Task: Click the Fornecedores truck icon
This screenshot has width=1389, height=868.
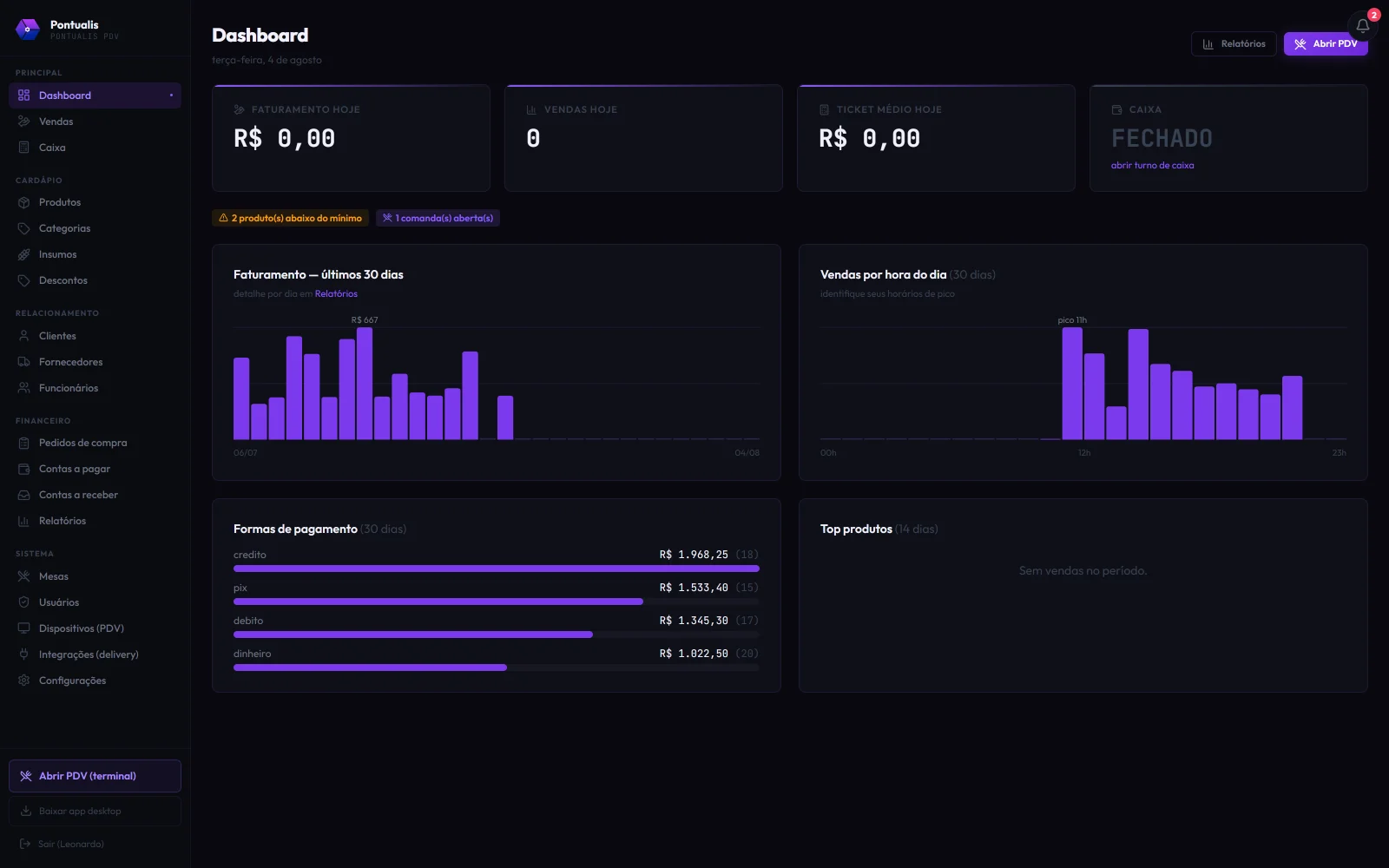Action: click(x=23, y=362)
